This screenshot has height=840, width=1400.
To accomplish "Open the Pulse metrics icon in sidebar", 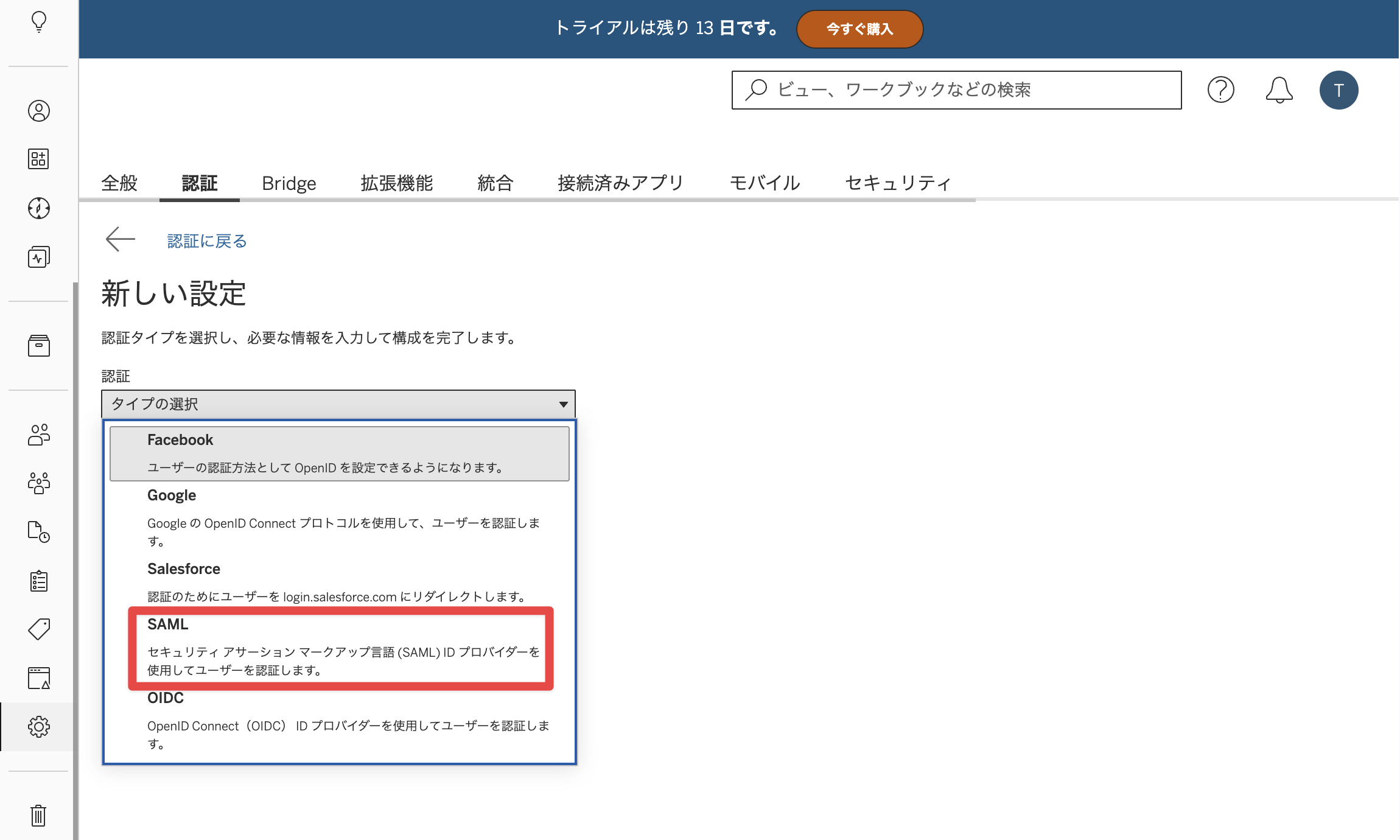I will (39, 257).
